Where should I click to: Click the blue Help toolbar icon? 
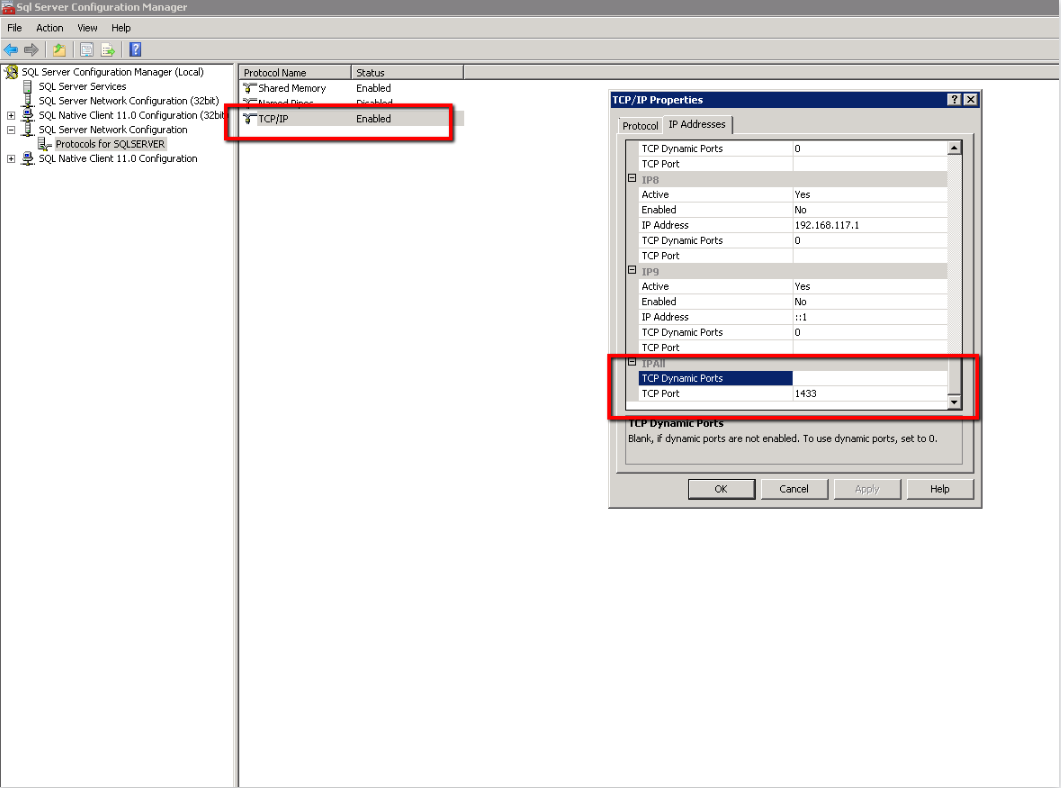point(135,49)
